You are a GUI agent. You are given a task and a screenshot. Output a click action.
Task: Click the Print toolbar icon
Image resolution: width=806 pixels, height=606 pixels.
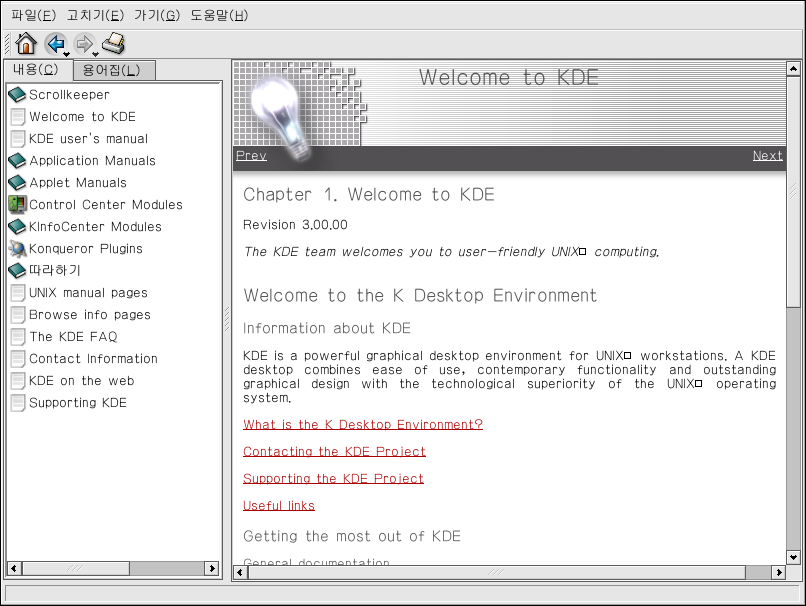click(x=114, y=43)
